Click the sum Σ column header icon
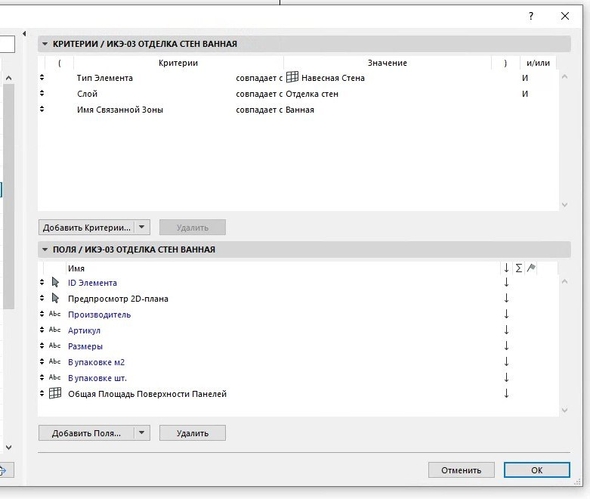The image size is (590, 499). click(x=519, y=268)
